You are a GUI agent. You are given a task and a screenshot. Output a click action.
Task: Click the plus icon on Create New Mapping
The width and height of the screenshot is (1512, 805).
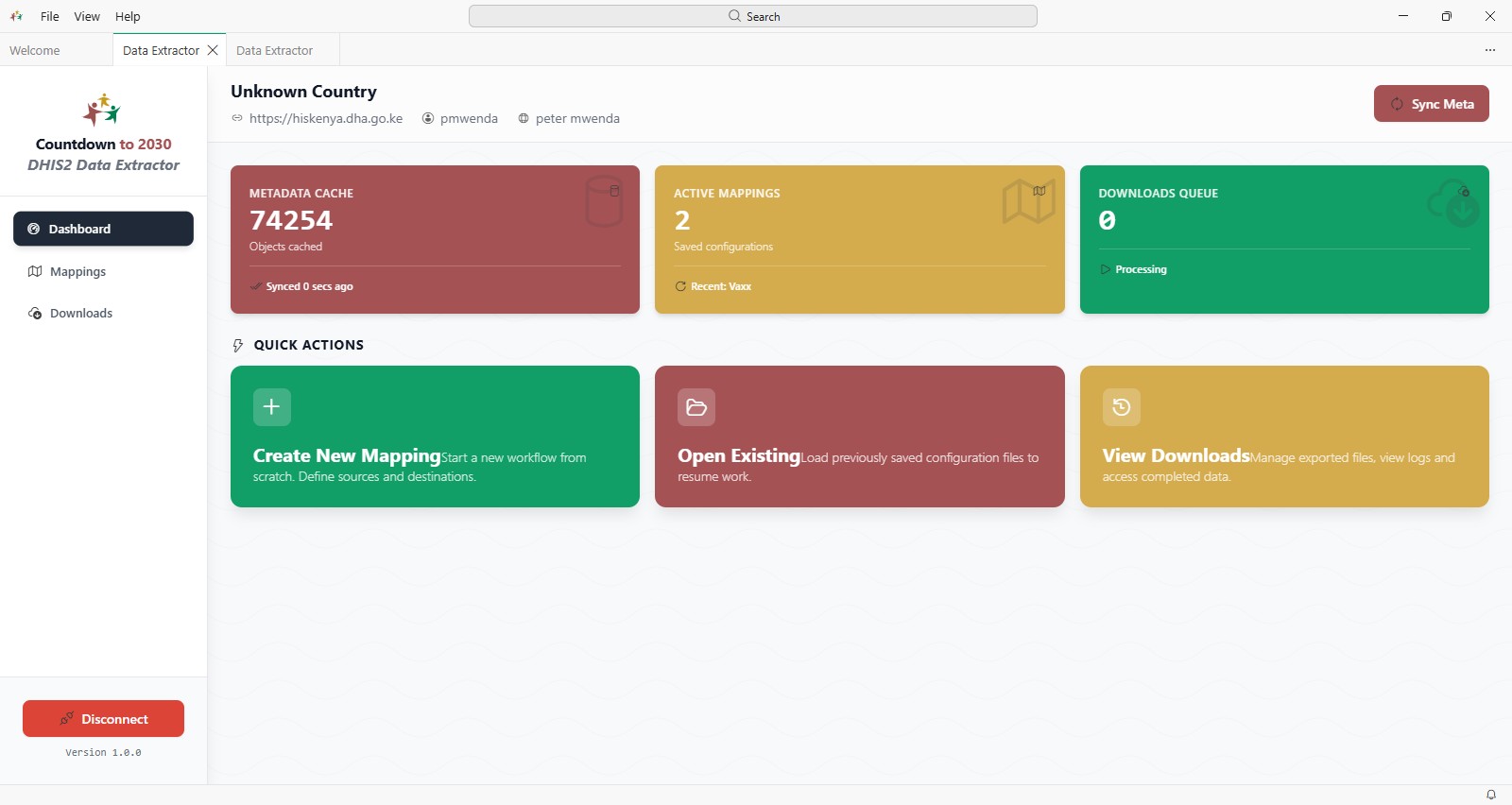[272, 407]
